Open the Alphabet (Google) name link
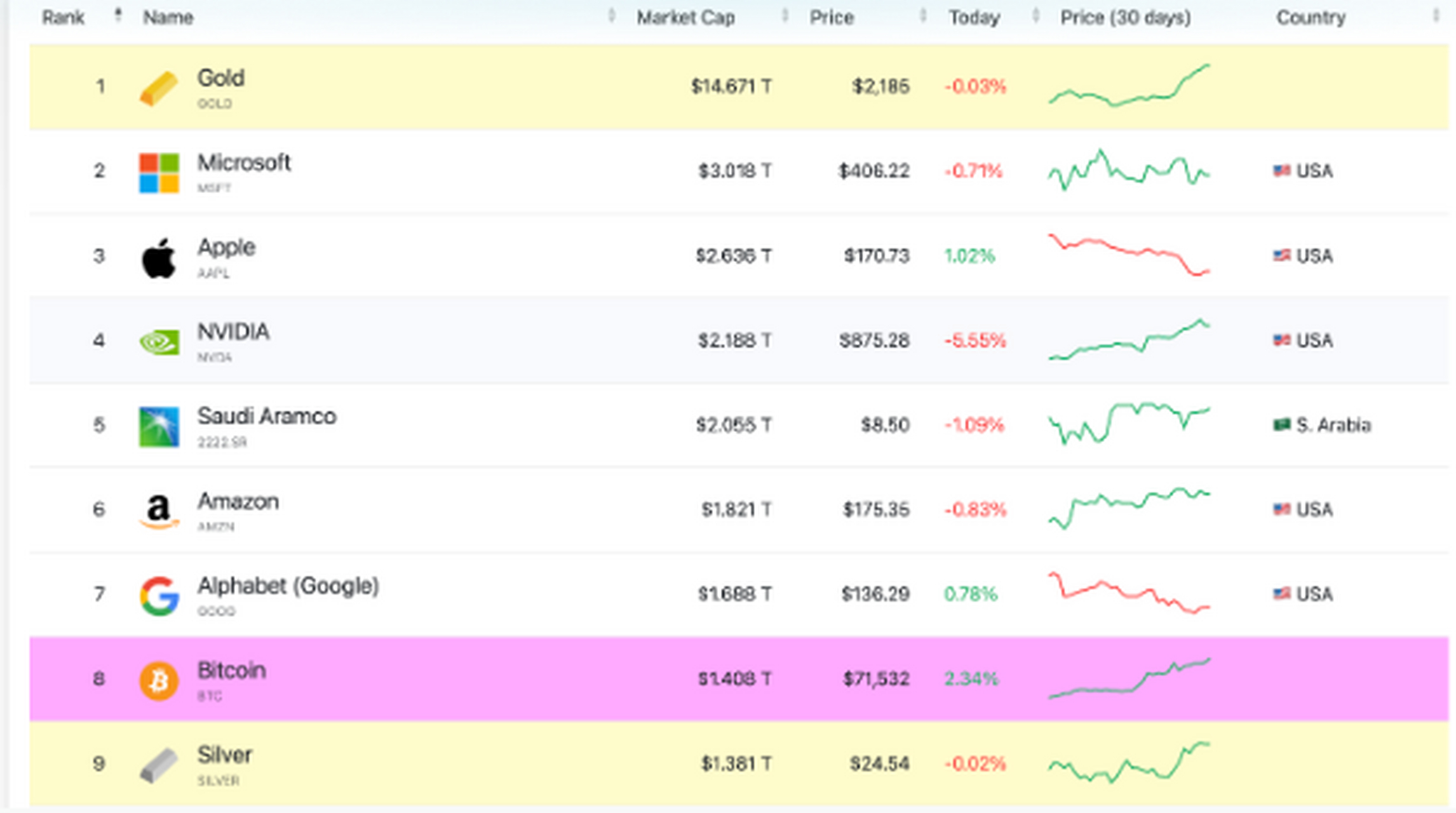Screen dimensions: 1456x813 click(x=288, y=586)
